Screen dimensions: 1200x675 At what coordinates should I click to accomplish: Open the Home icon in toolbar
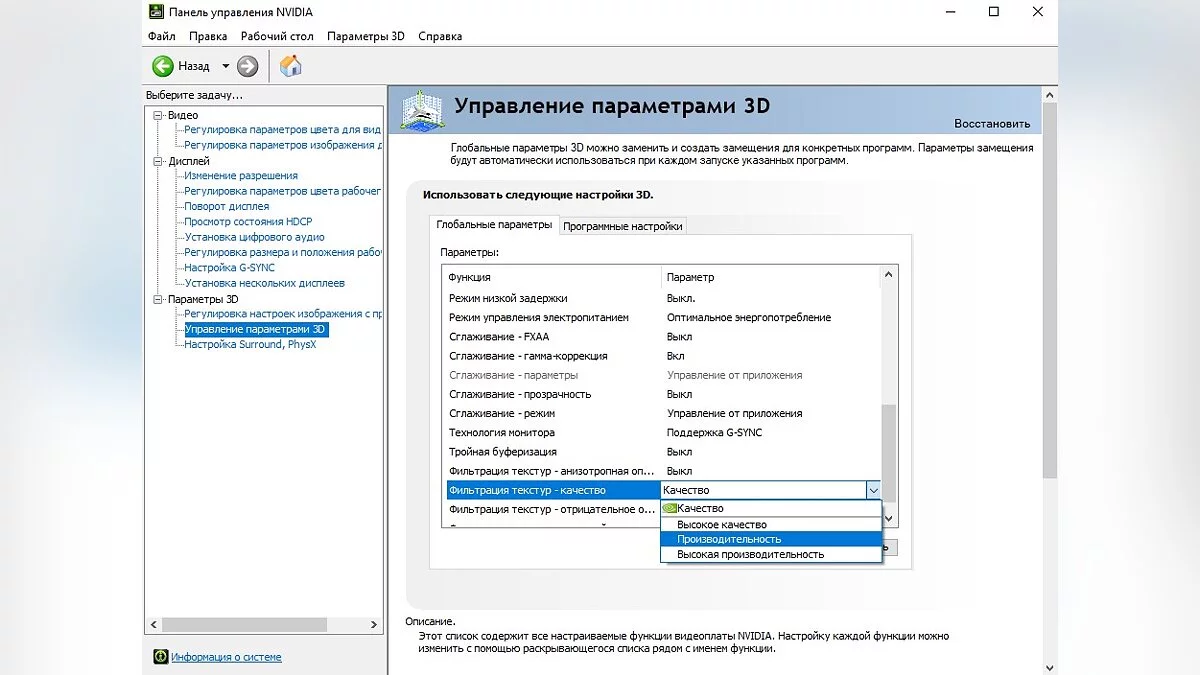290,66
